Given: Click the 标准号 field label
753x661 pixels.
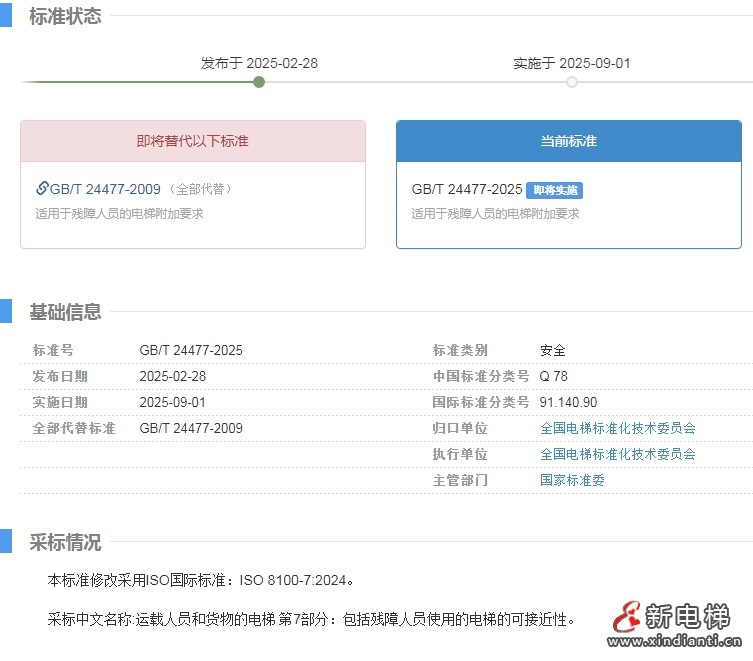Looking at the screenshot, I should pos(53,350).
